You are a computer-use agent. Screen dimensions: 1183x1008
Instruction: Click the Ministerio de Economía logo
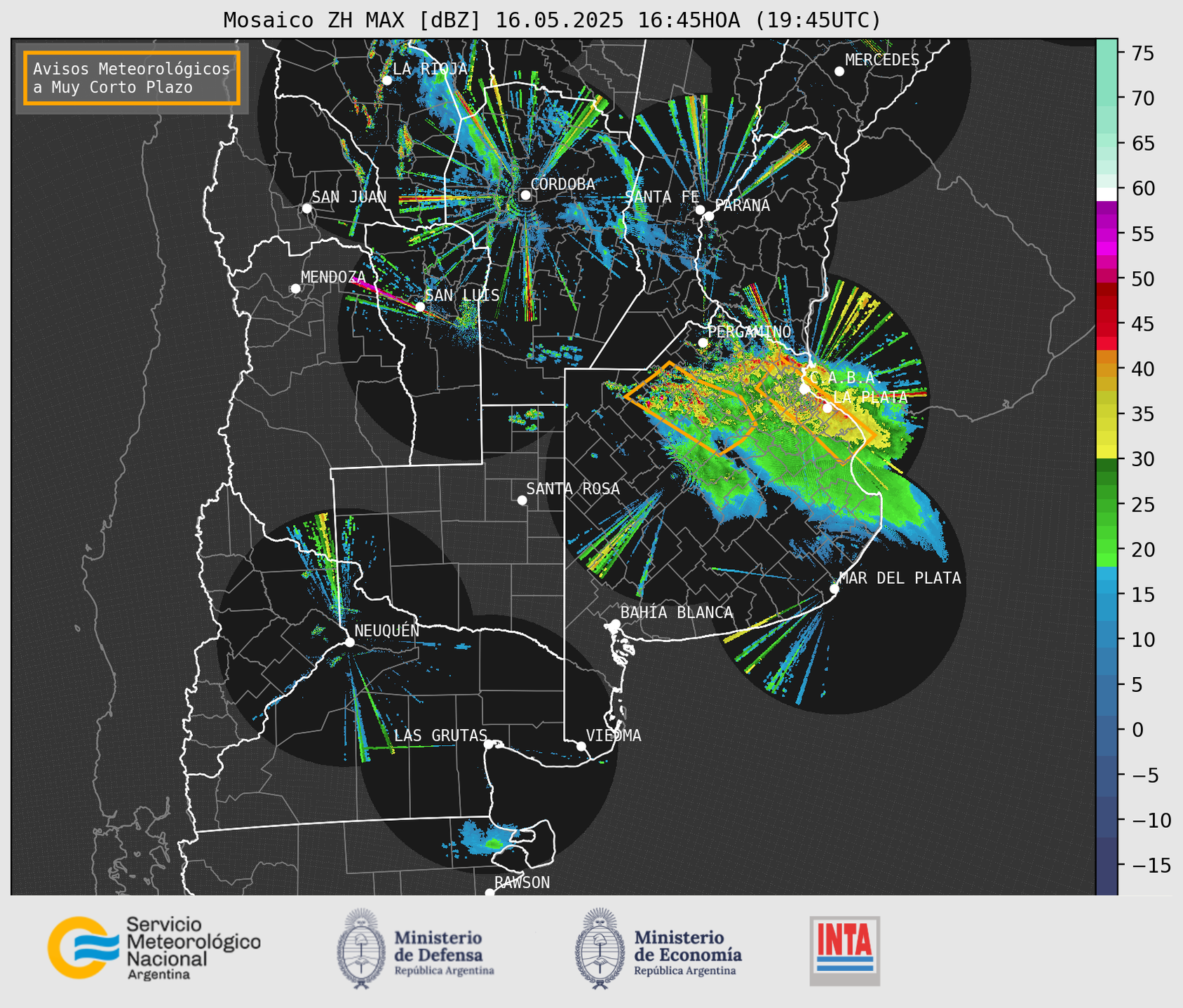click(x=658, y=949)
